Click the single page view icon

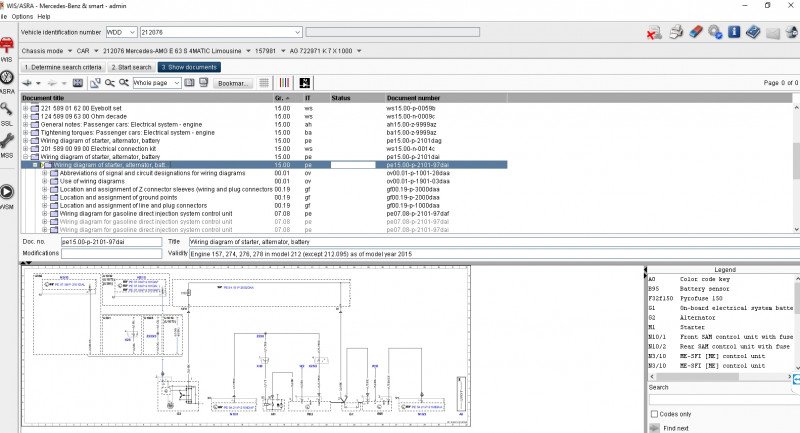click(x=189, y=82)
